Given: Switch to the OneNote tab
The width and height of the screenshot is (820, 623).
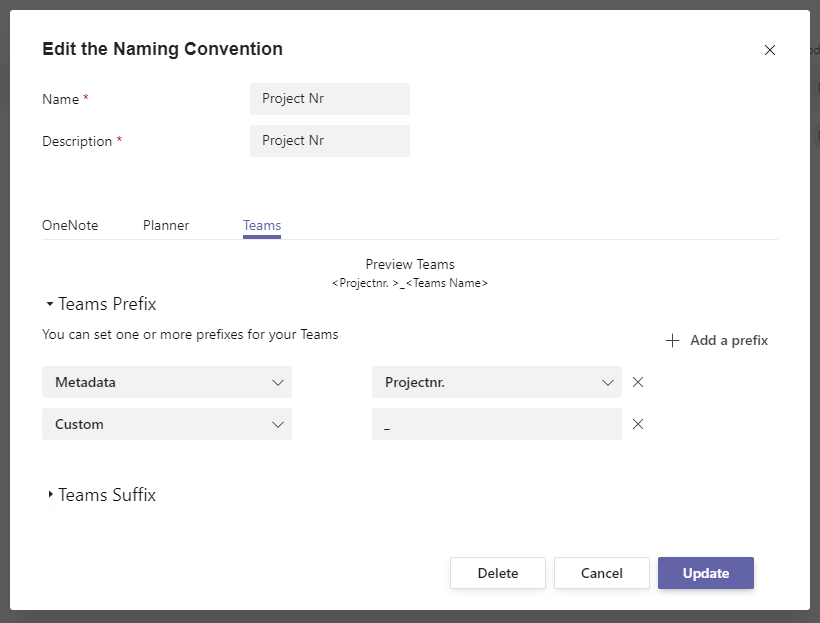Looking at the screenshot, I should [70, 225].
